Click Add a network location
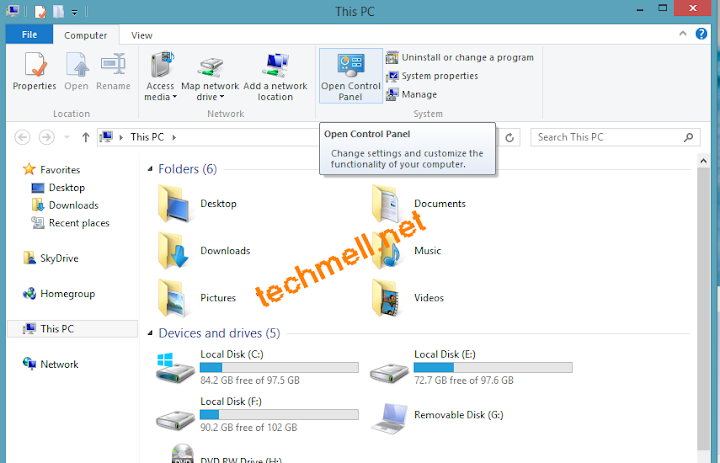The width and height of the screenshot is (720, 463). point(275,76)
